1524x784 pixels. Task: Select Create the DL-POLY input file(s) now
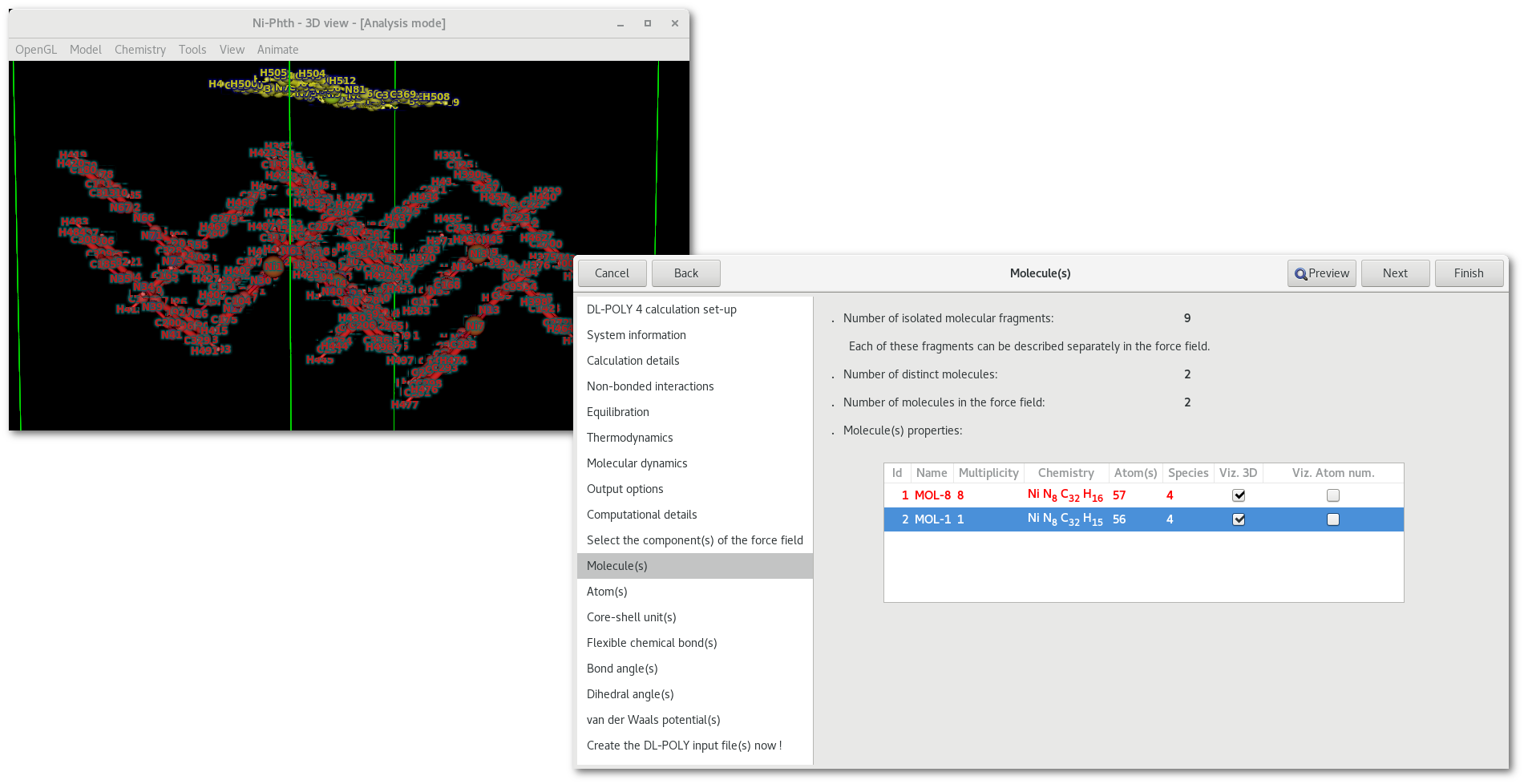point(684,746)
